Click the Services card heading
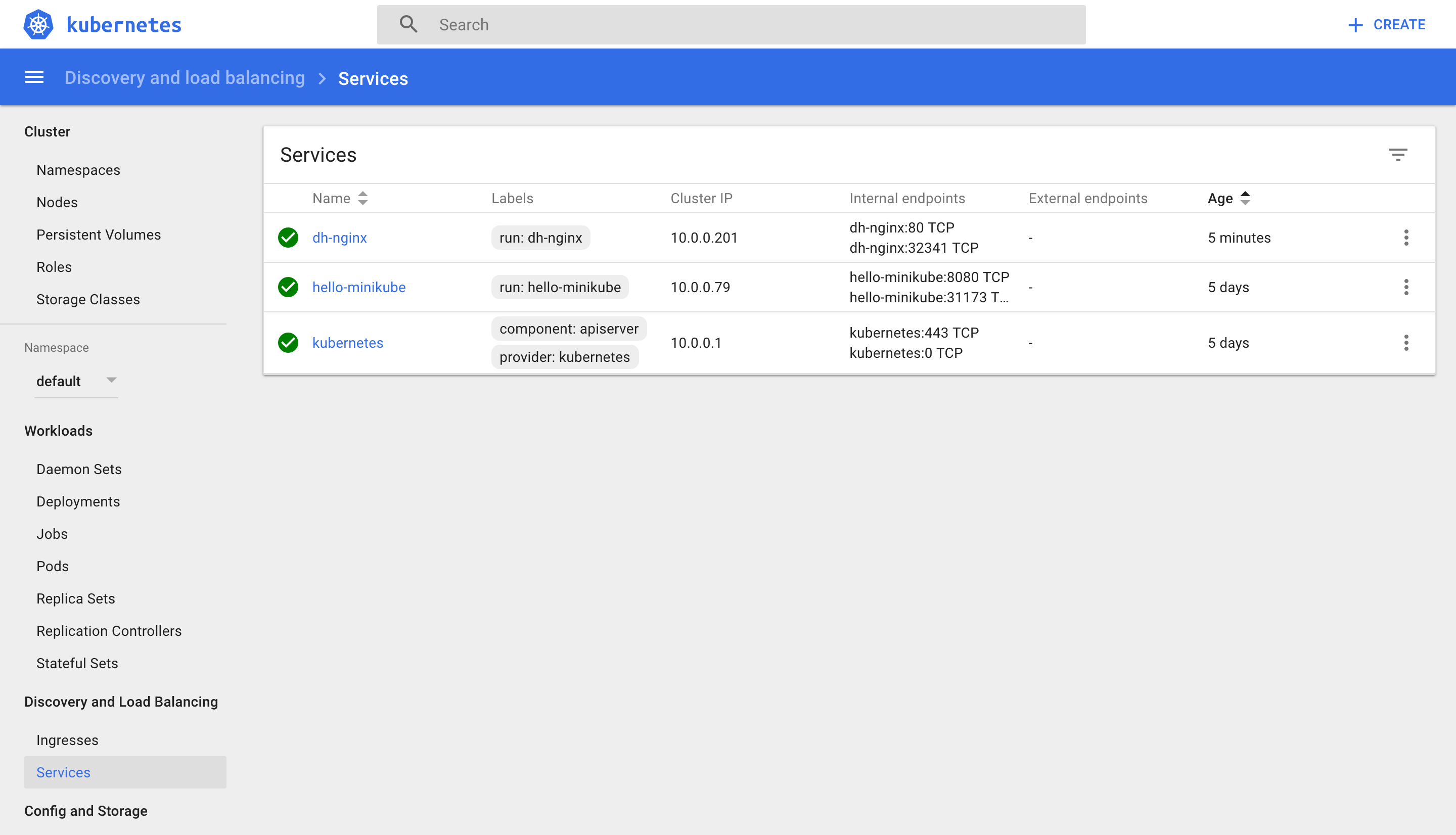 [x=318, y=155]
